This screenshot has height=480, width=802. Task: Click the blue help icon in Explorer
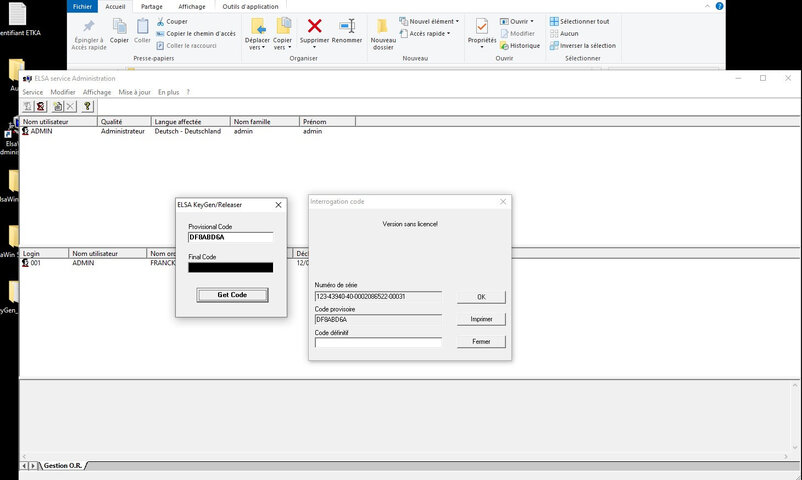click(x=719, y=6)
